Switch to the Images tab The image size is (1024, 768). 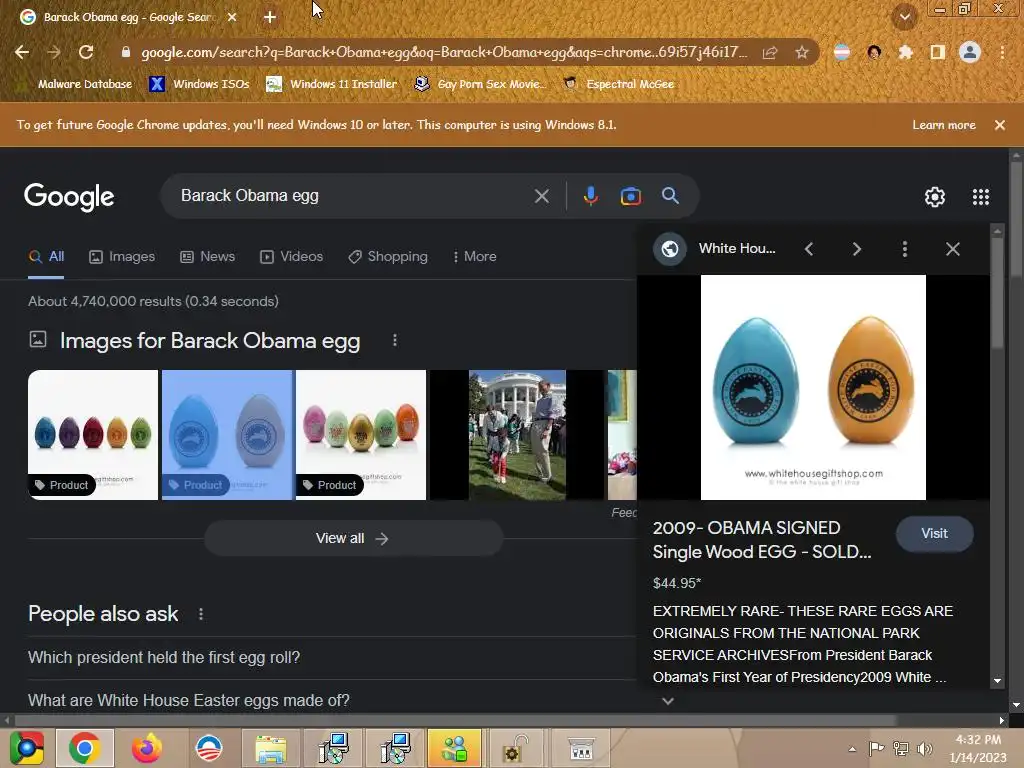122,257
